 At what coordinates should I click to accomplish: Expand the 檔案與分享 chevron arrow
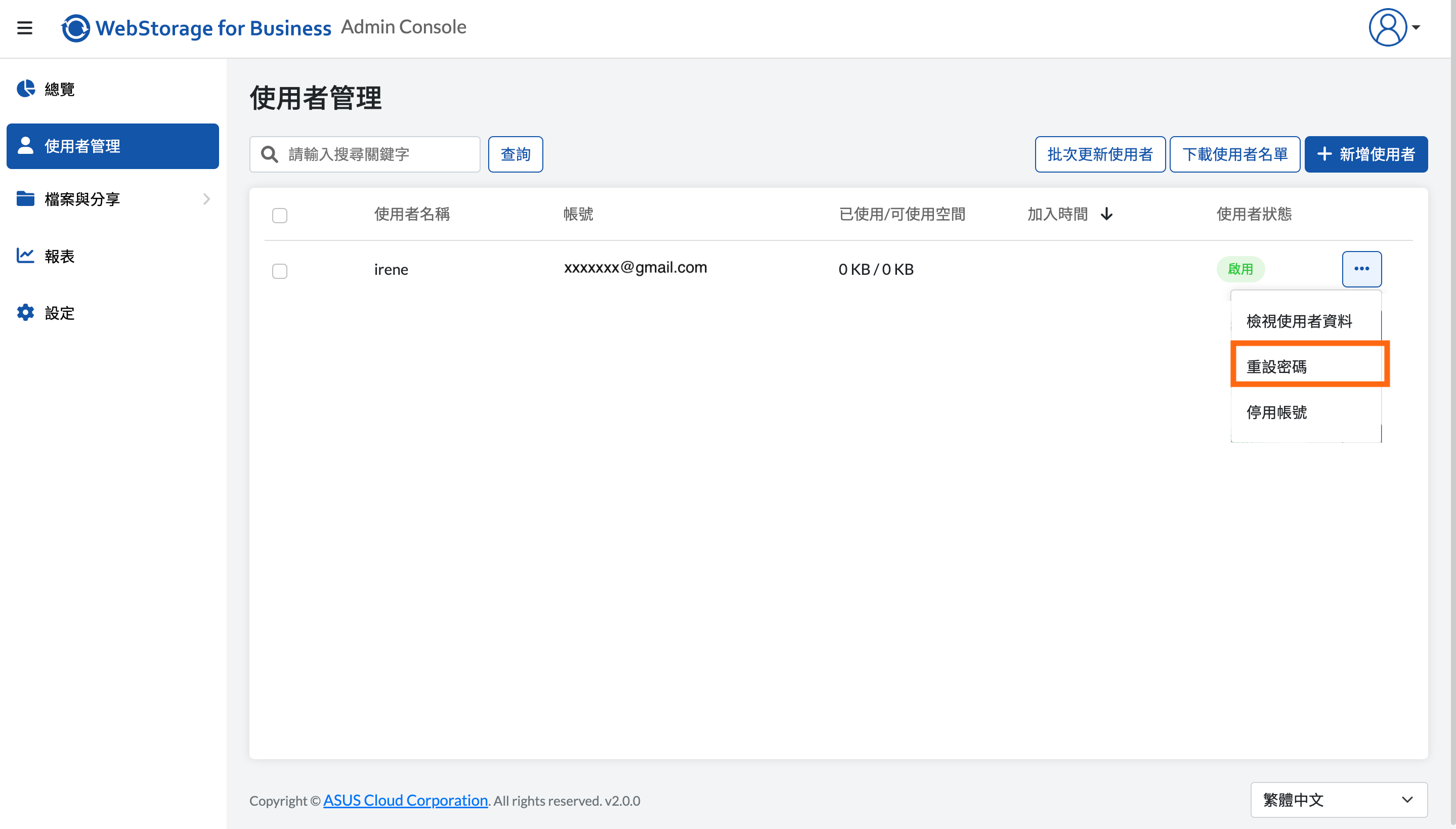(206, 199)
